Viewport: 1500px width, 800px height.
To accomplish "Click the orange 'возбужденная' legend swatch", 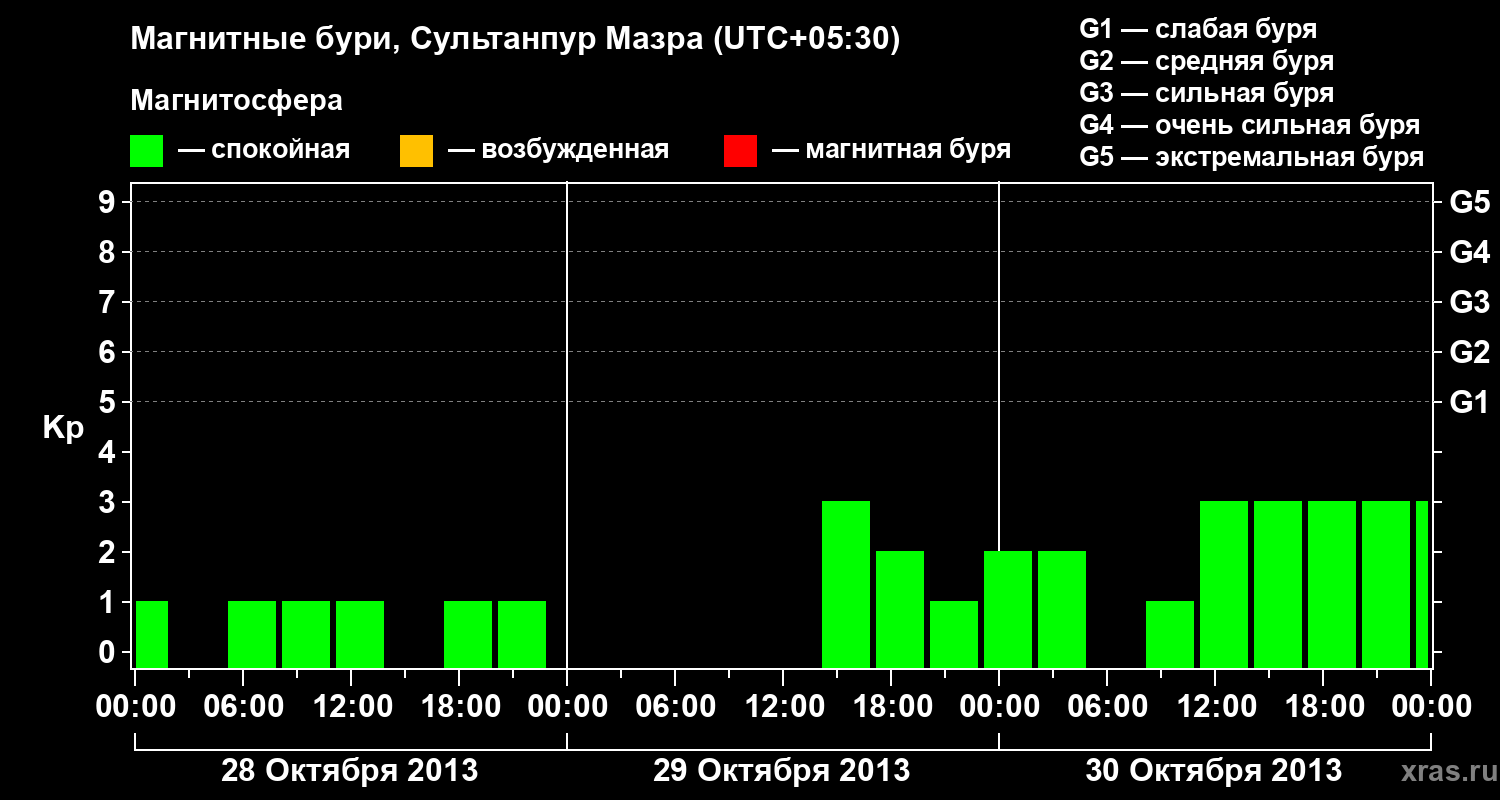I will coord(416,151).
